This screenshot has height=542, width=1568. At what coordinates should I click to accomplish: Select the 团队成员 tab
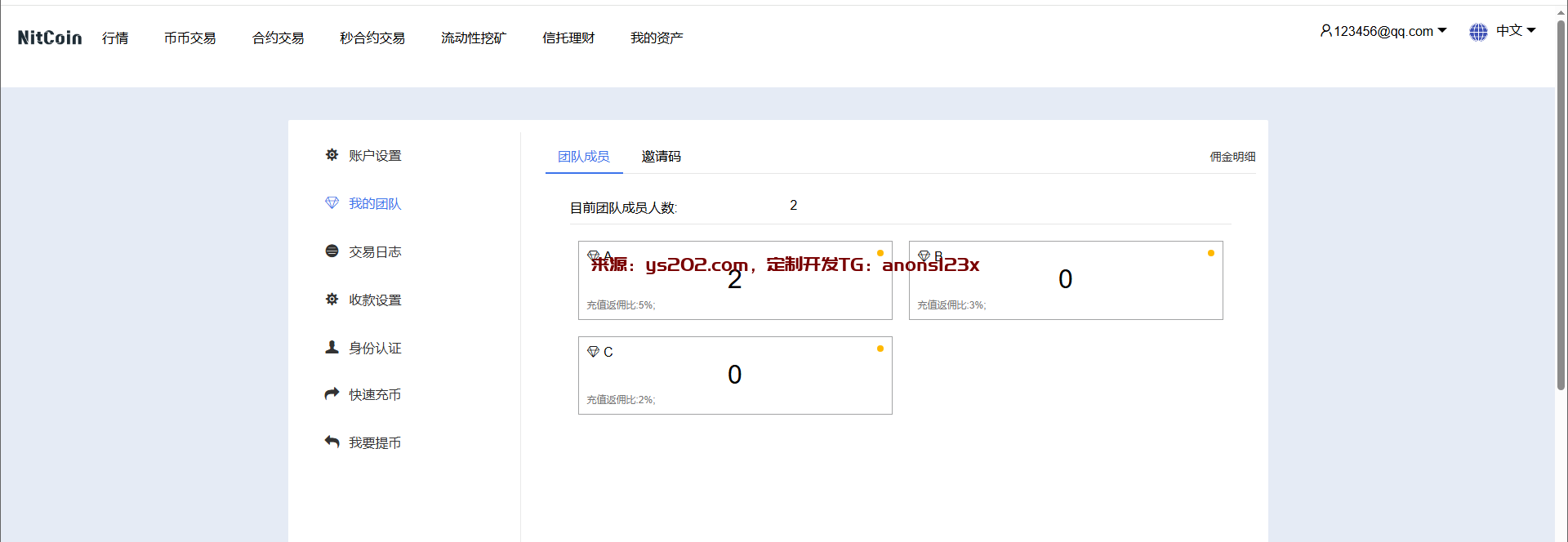point(583,156)
